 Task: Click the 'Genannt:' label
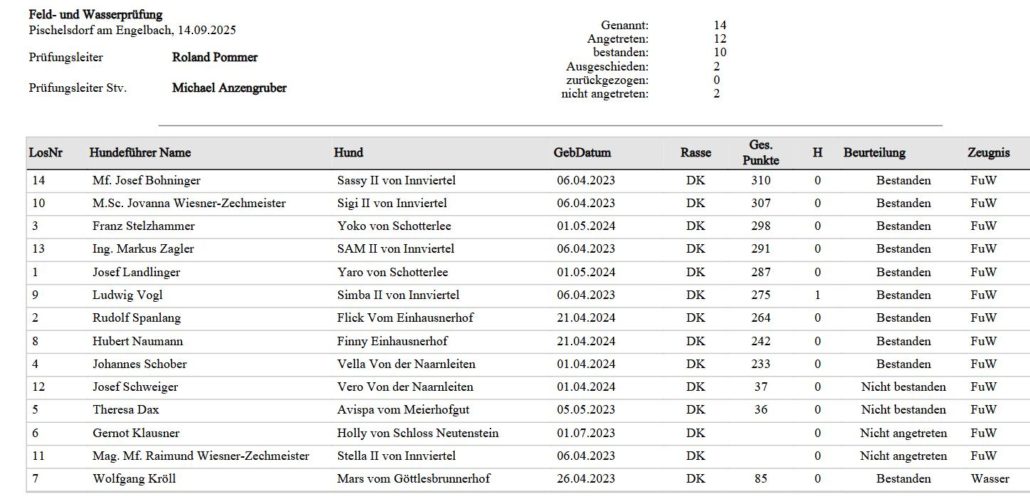(625, 26)
